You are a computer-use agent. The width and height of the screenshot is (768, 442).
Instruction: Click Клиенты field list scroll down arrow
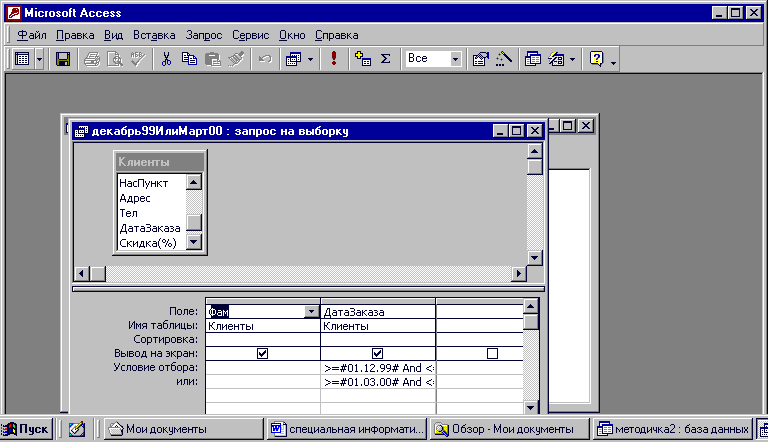point(194,242)
